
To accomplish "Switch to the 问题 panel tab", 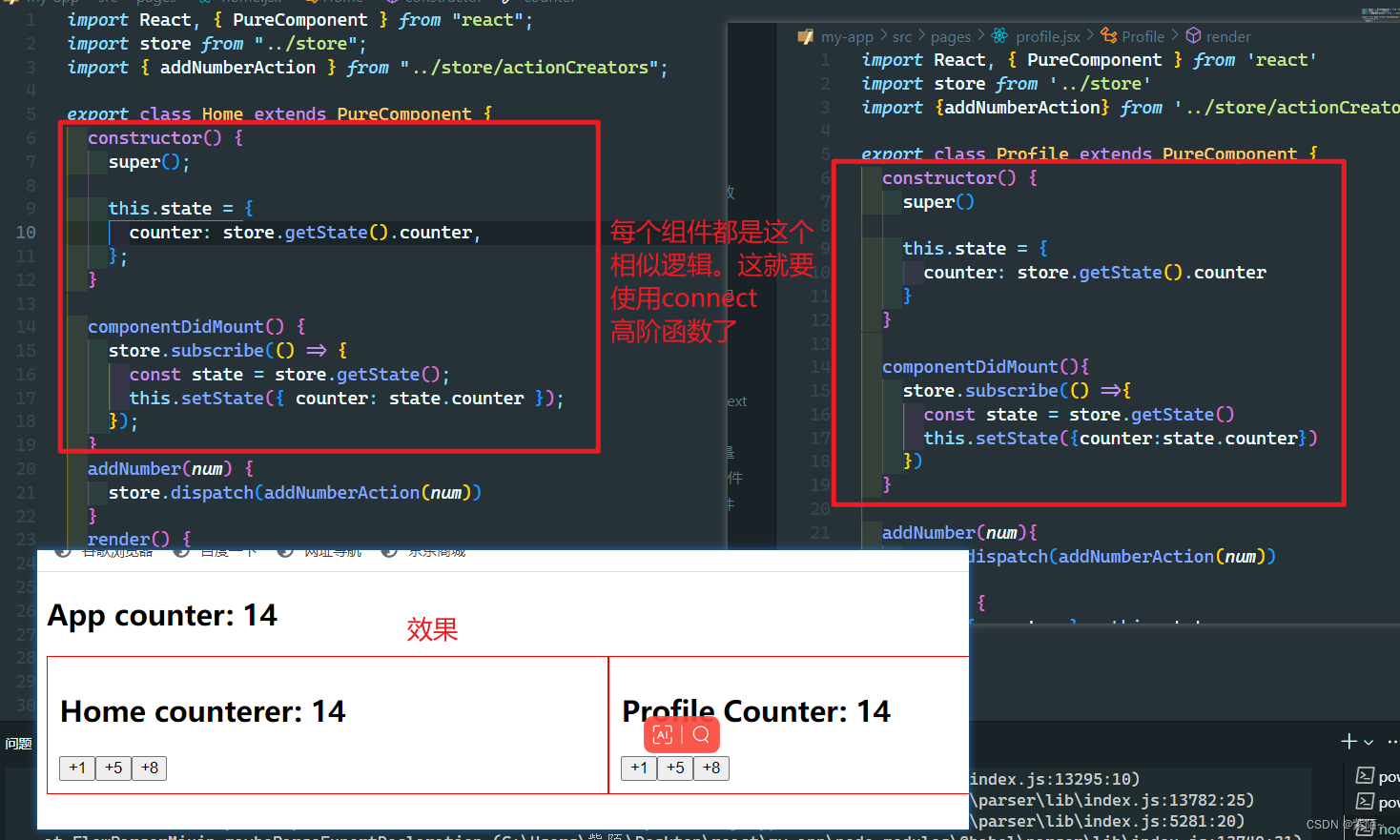I will 18,743.
